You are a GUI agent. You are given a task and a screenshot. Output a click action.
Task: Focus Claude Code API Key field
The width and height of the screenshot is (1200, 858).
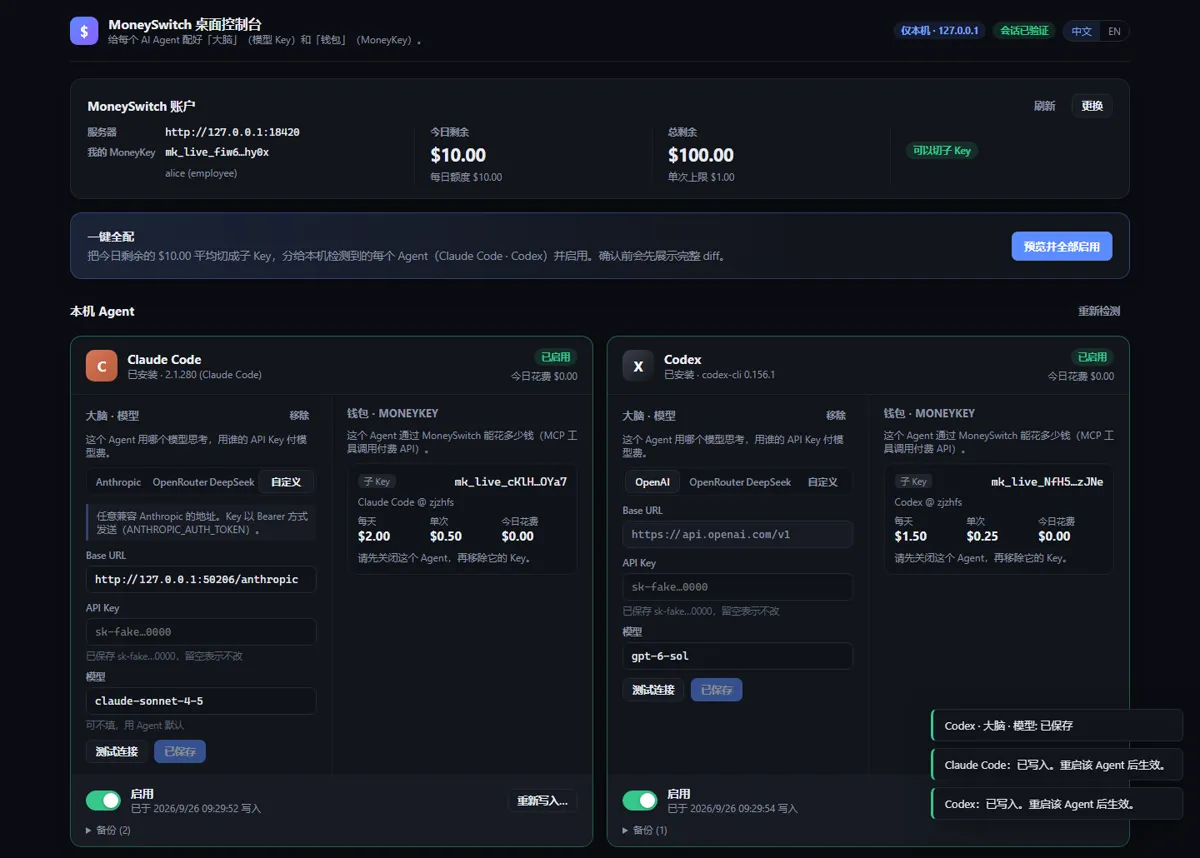(201, 632)
